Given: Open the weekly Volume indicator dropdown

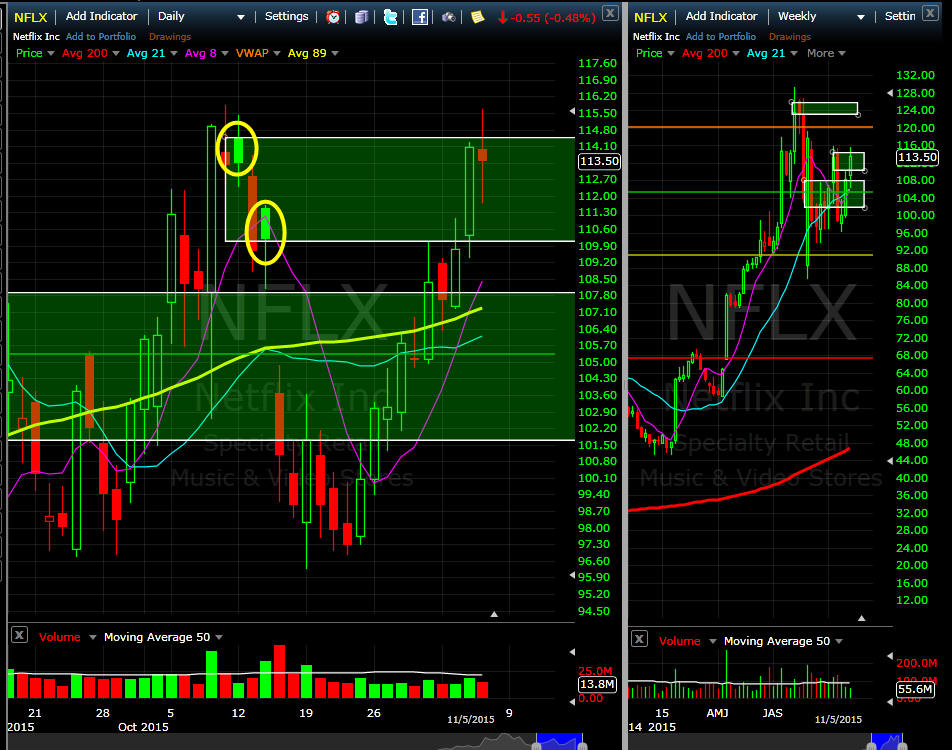Looking at the screenshot, I should [x=713, y=641].
